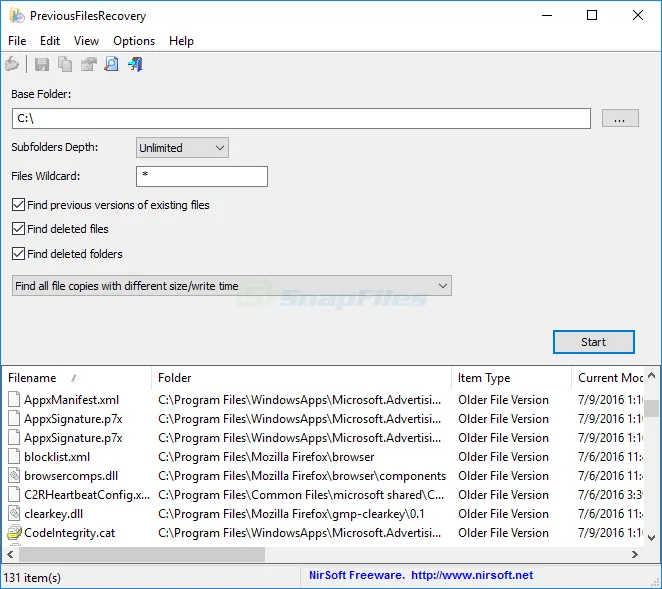Viewport: 662px width, 589px height.
Task: Click the PreviousFilesRecovery title bar app icon
Action: [17, 16]
